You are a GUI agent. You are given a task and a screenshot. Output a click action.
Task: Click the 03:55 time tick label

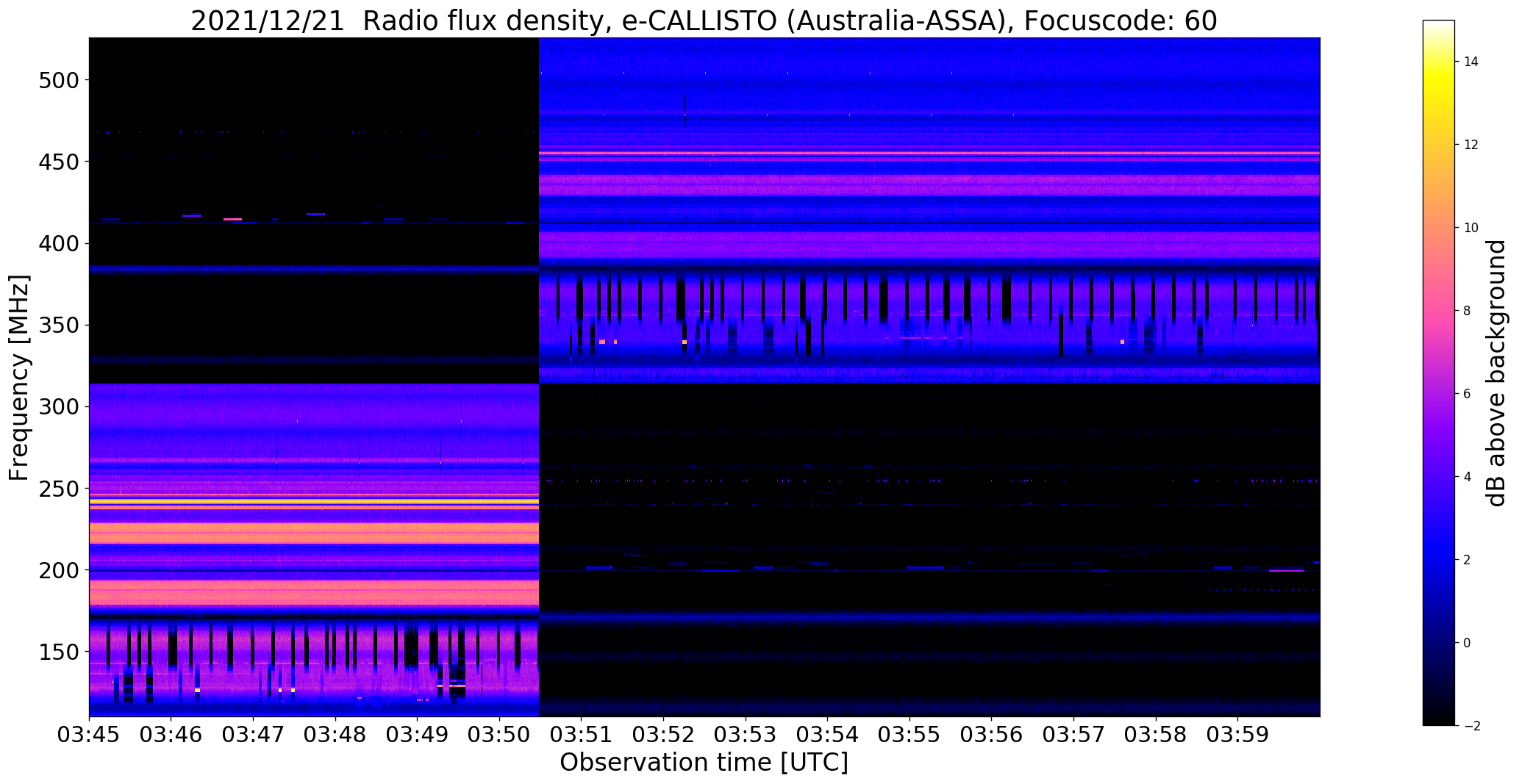pos(909,735)
